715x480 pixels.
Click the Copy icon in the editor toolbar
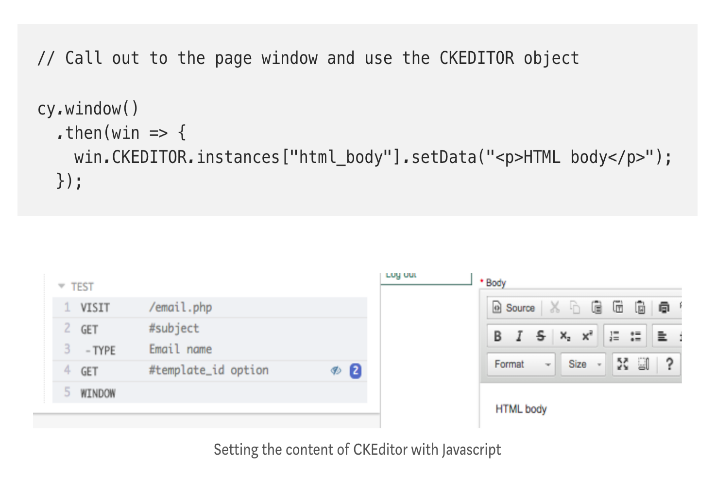pos(574,308)
